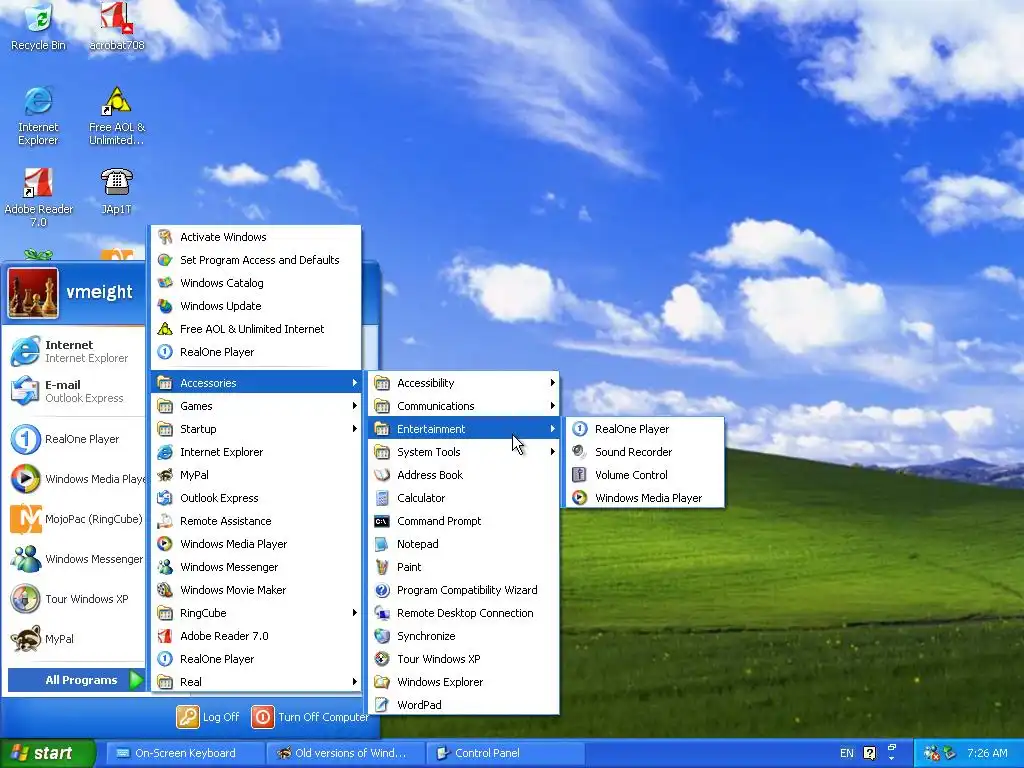The width and height of the screenshot is (1024, 768).
Task: Open the JAp1T desktop icon
Action: click(116, 191)
